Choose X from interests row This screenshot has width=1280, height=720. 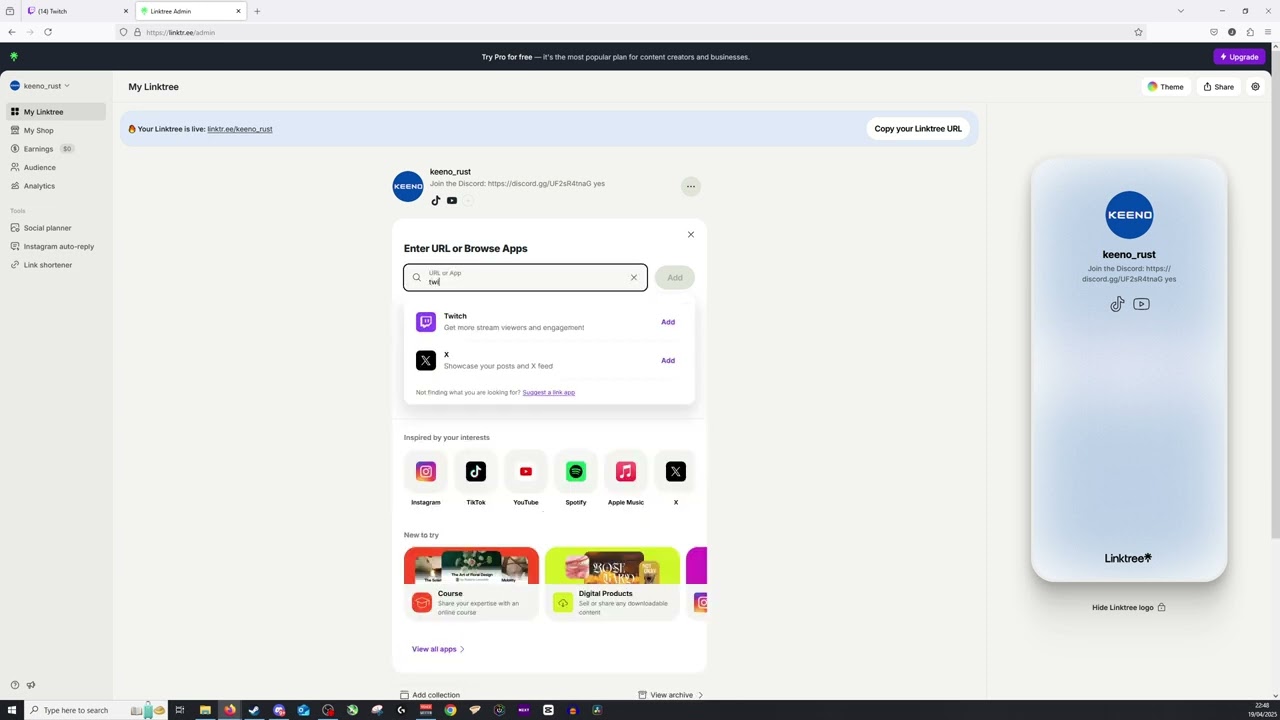pos(676,479)
